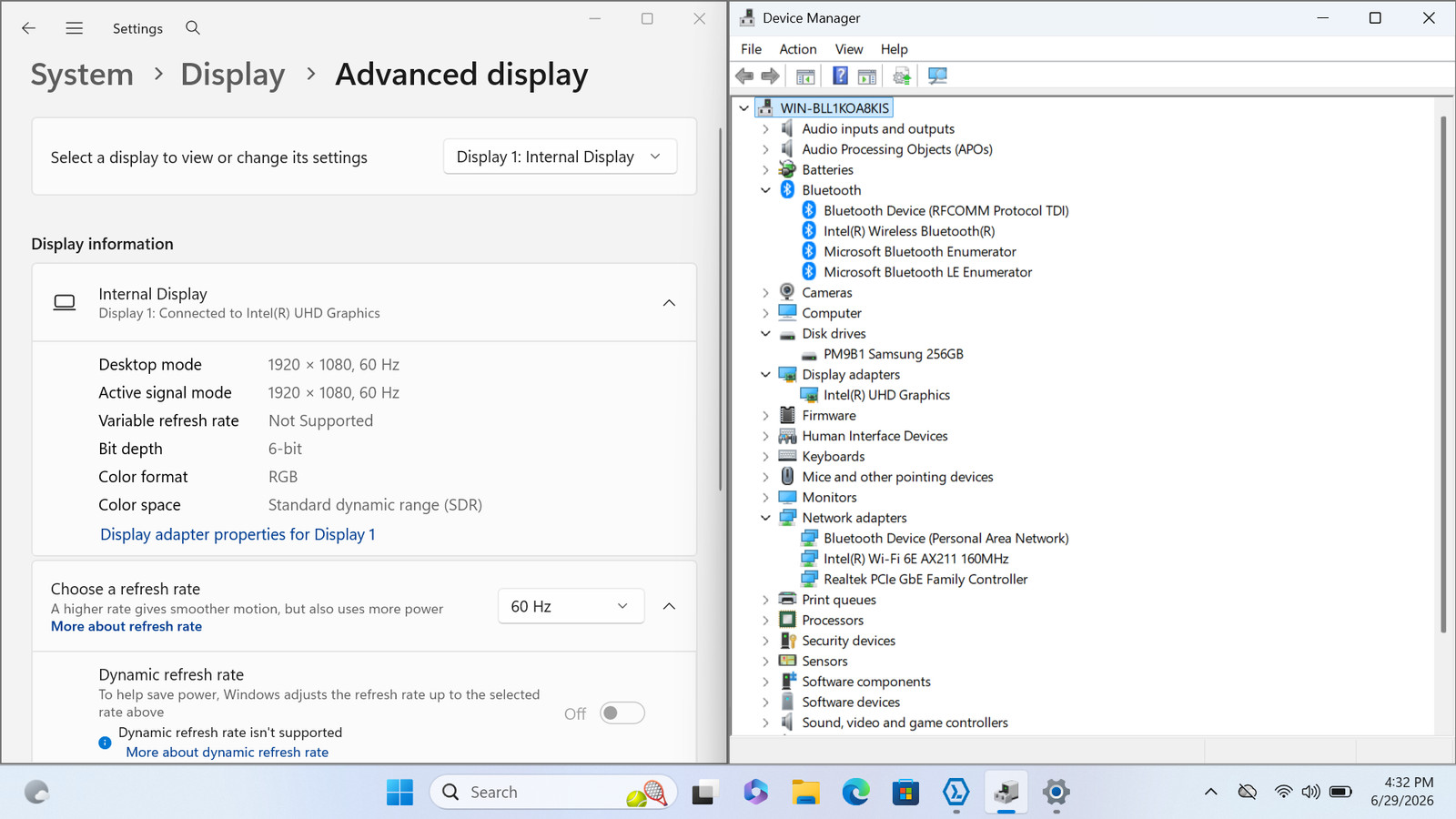Open More about refresh rate link
The image size is (1456, 819).
[126, 626]
